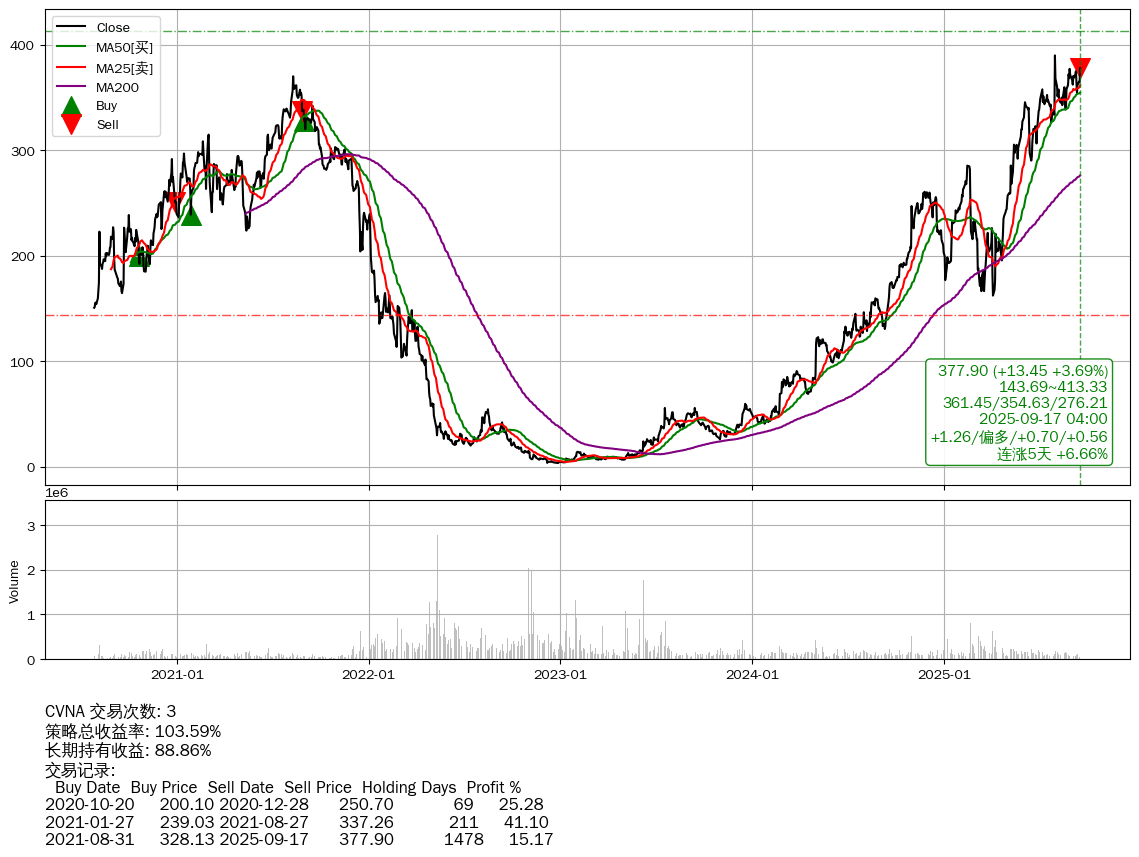The height and width of the screenshot is (857, 1139).
Task: Select the trade row with buy date 2020-10-20
Action: pyautogui.click(x=294, y=805)
